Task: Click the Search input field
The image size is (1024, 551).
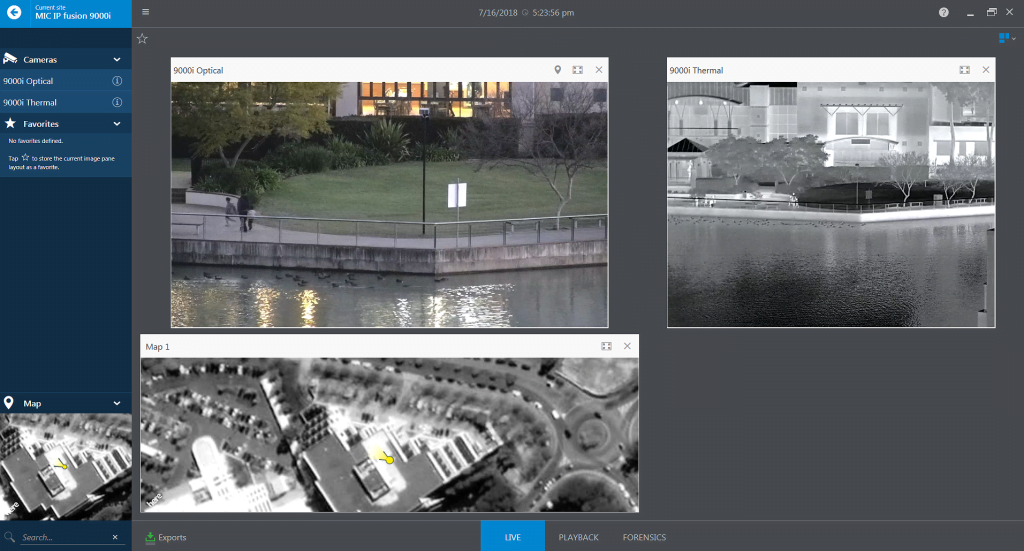Action: [62, 537]
